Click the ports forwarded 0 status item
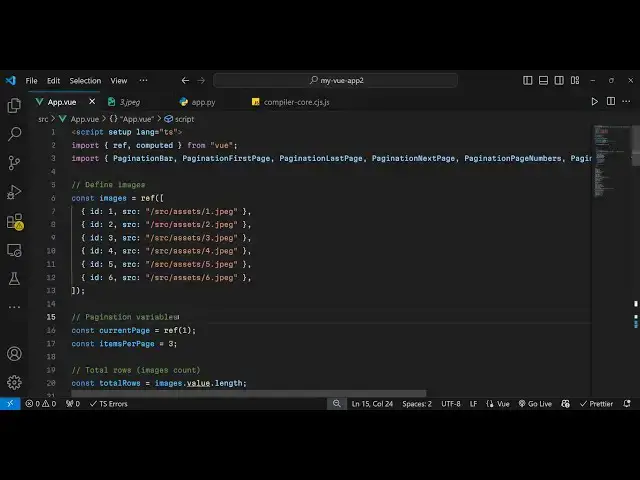 [73, 404]
